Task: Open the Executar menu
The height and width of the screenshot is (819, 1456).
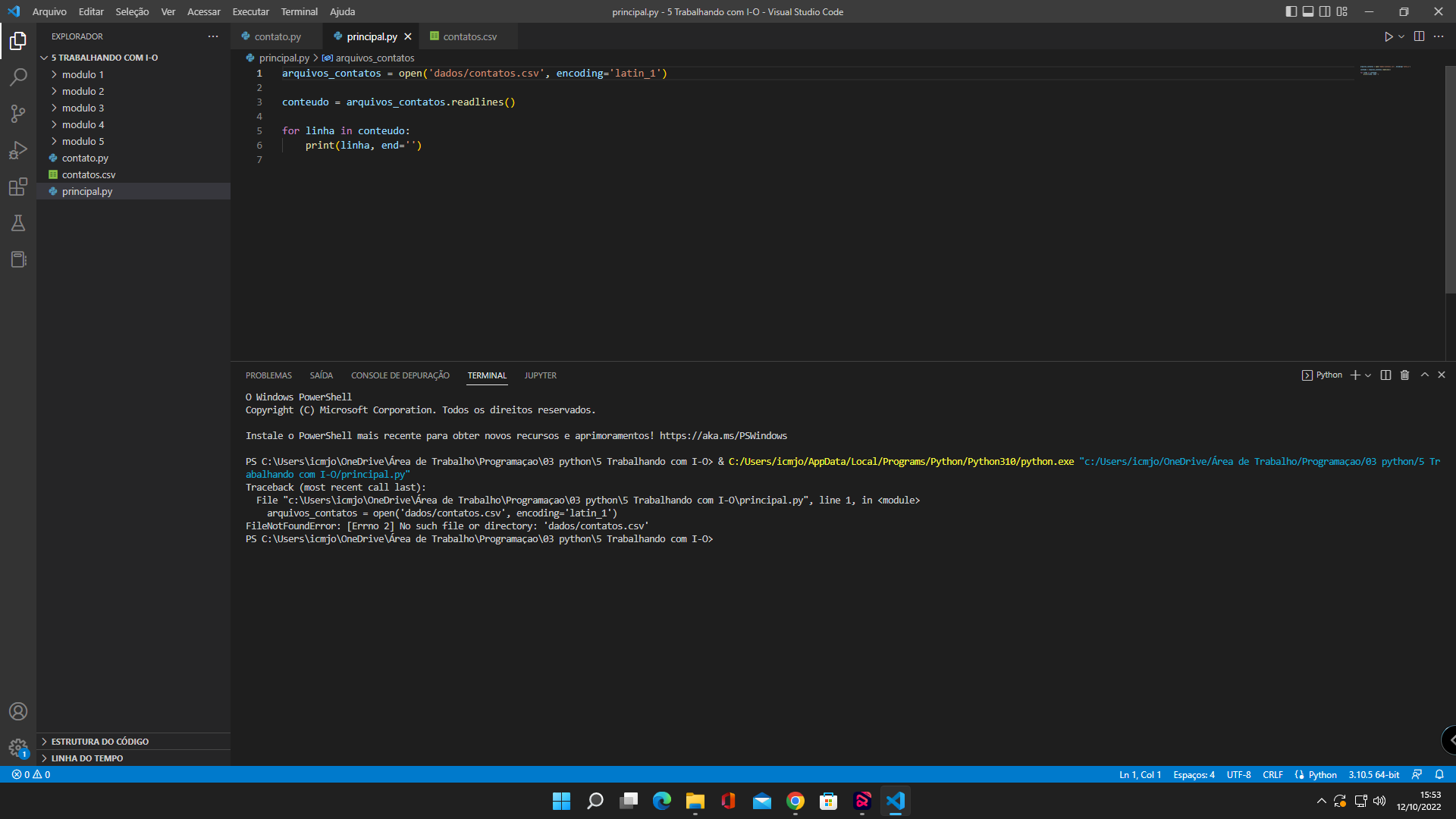Action: (250, 11)
